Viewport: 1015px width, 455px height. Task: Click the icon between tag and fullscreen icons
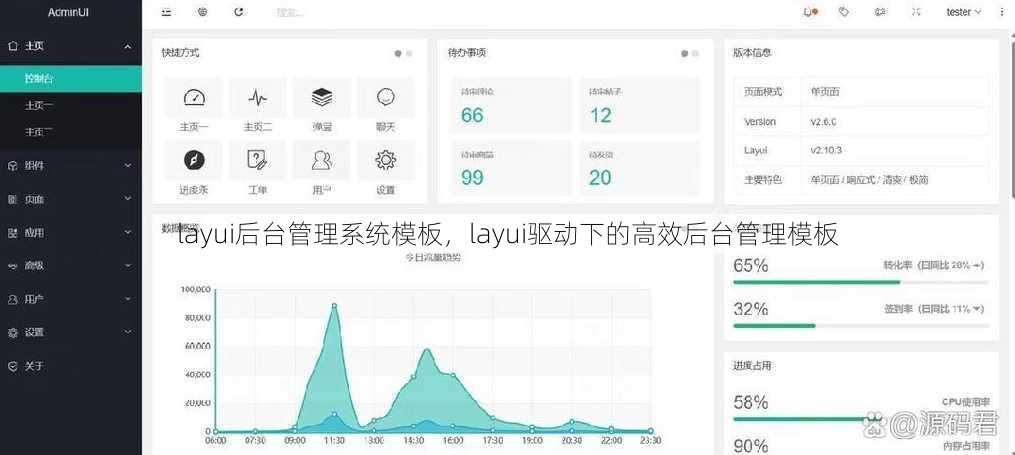[880, 12]
